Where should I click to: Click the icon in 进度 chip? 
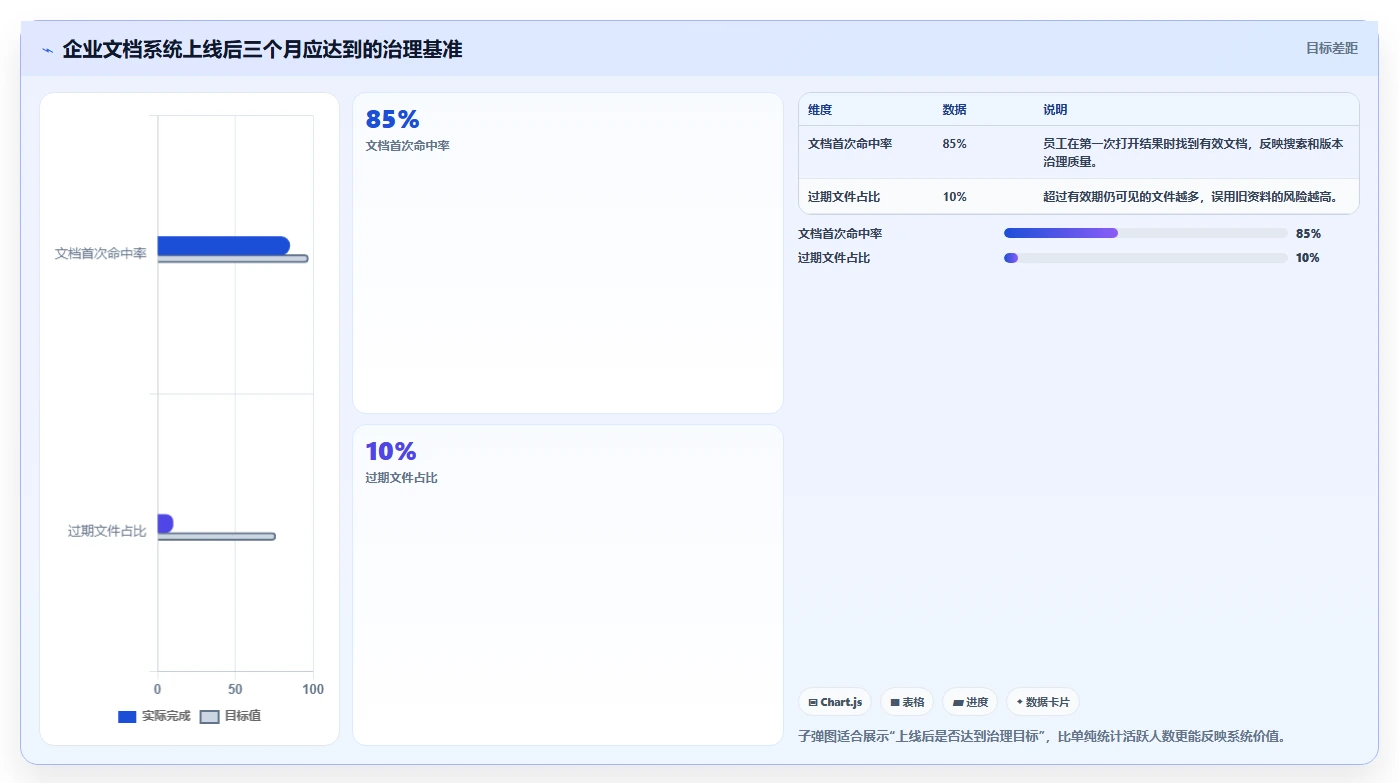(x=958, y=703)
